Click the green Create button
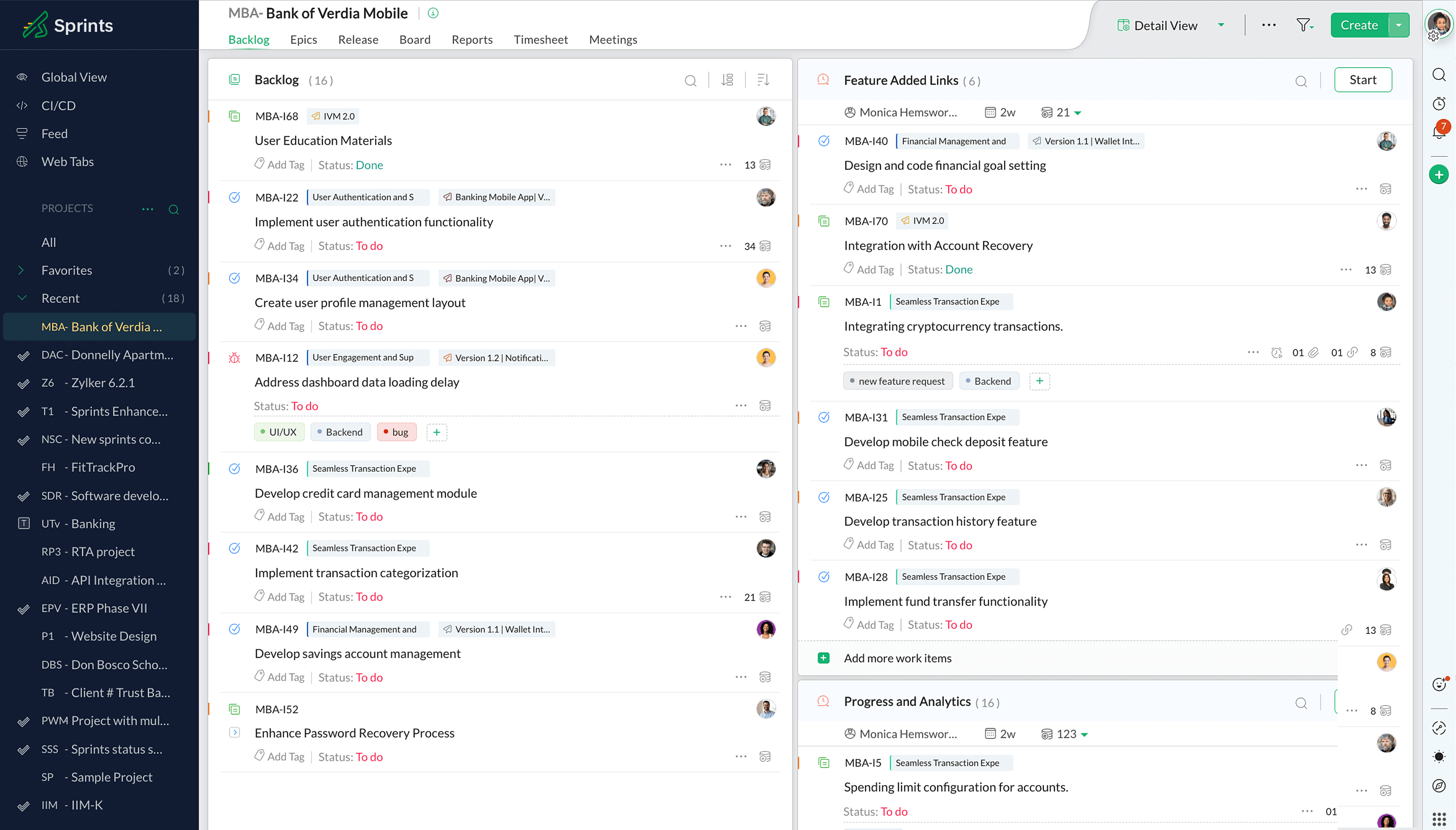1456x830 pixels. [x=1359, y=25]
